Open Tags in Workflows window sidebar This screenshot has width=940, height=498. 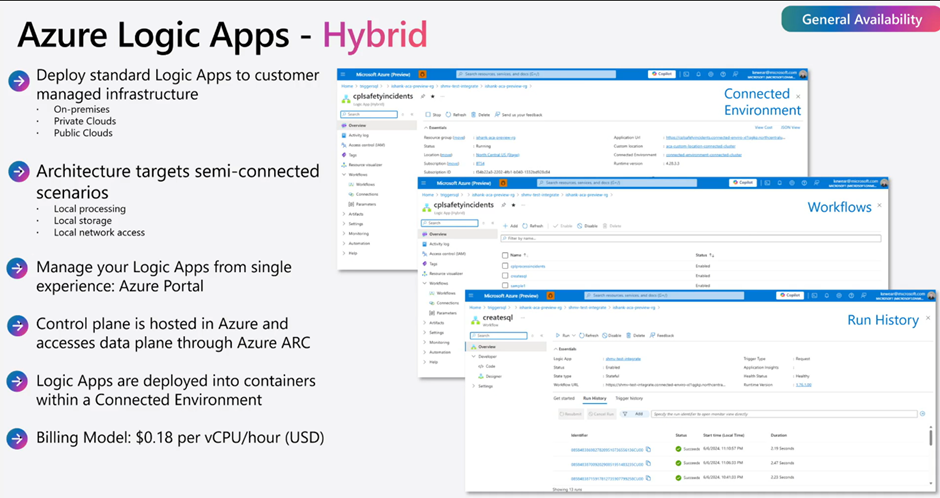tap(430, 264)
